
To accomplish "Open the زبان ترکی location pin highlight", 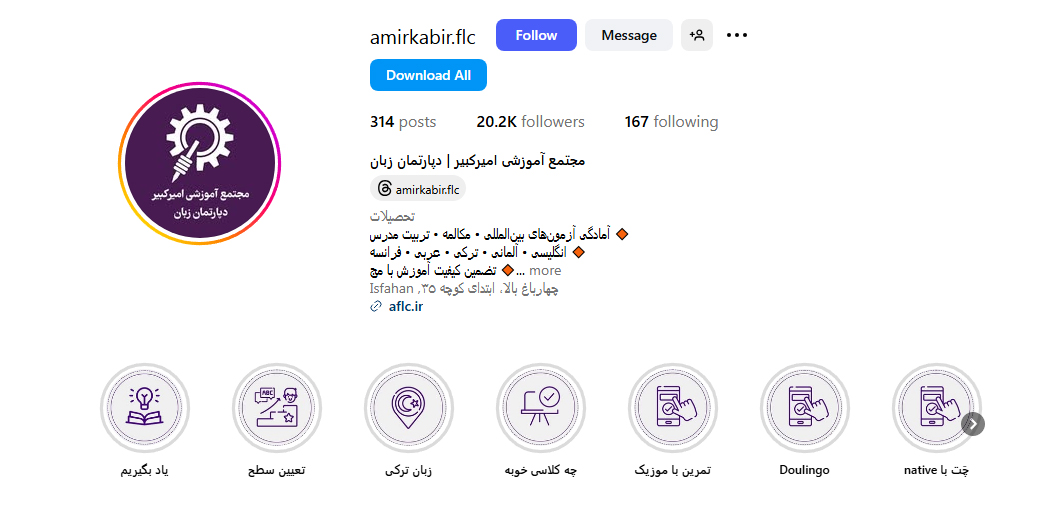I will coord(409,407).
